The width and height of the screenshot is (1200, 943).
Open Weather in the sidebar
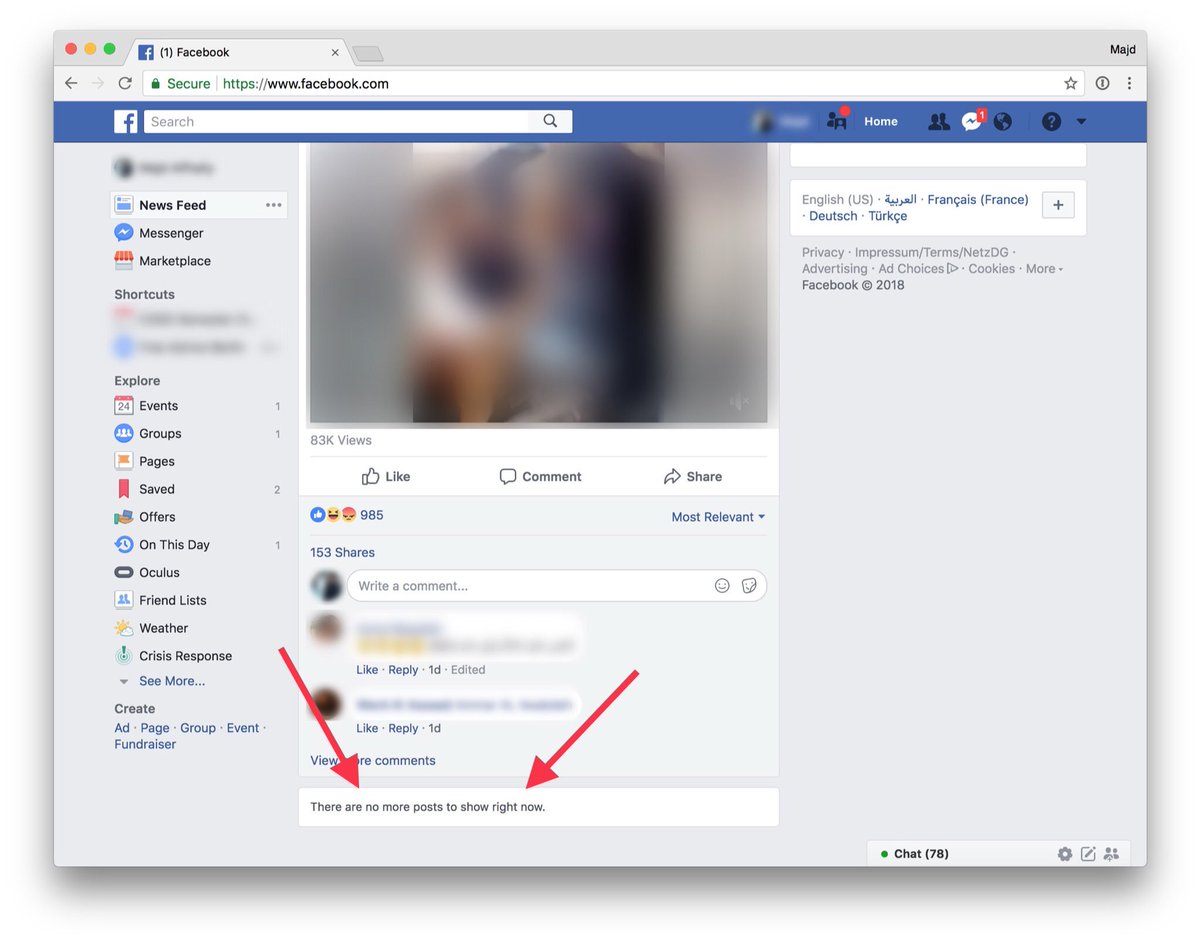tap(163, 628)
